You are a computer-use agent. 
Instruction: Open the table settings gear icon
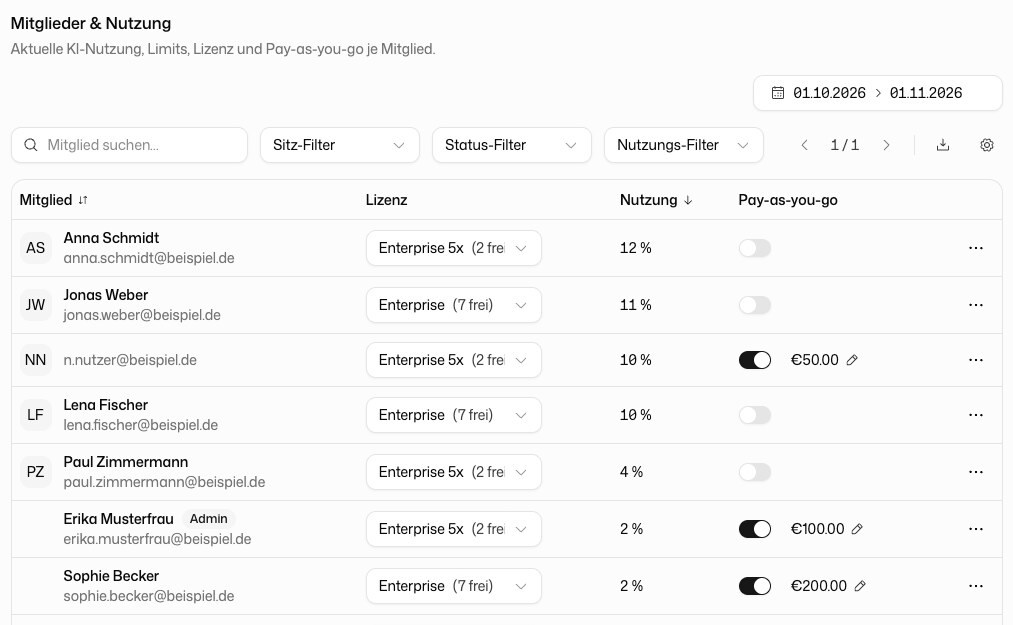tap(987, 145)
